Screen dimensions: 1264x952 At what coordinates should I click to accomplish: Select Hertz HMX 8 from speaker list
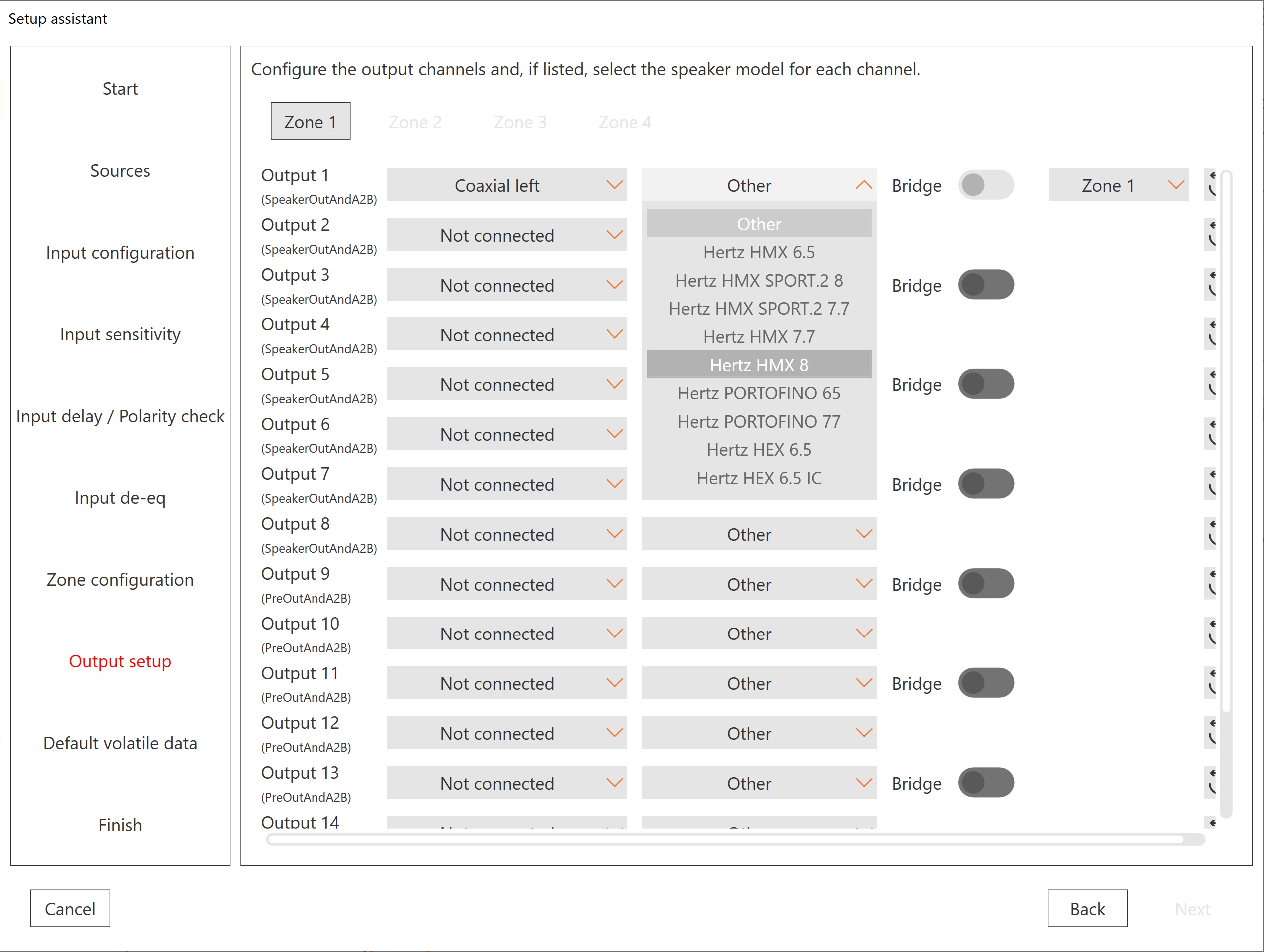(758, 364)
